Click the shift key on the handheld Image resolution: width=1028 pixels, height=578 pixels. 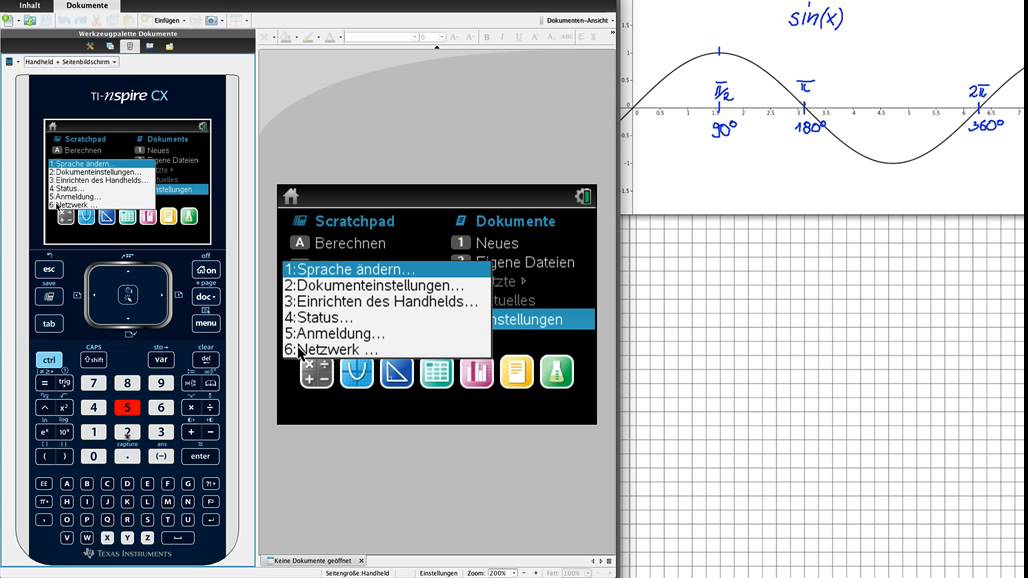tap(94, 360)
